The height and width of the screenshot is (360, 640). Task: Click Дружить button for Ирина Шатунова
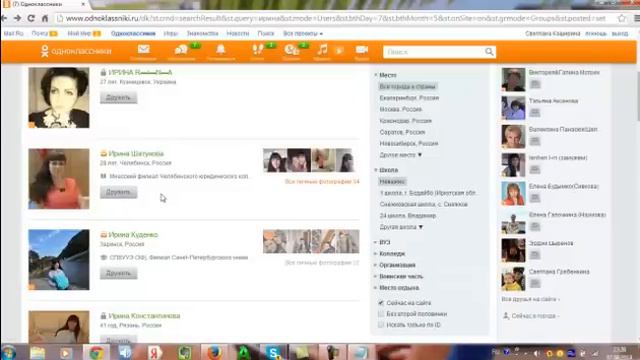click(118, 192)
